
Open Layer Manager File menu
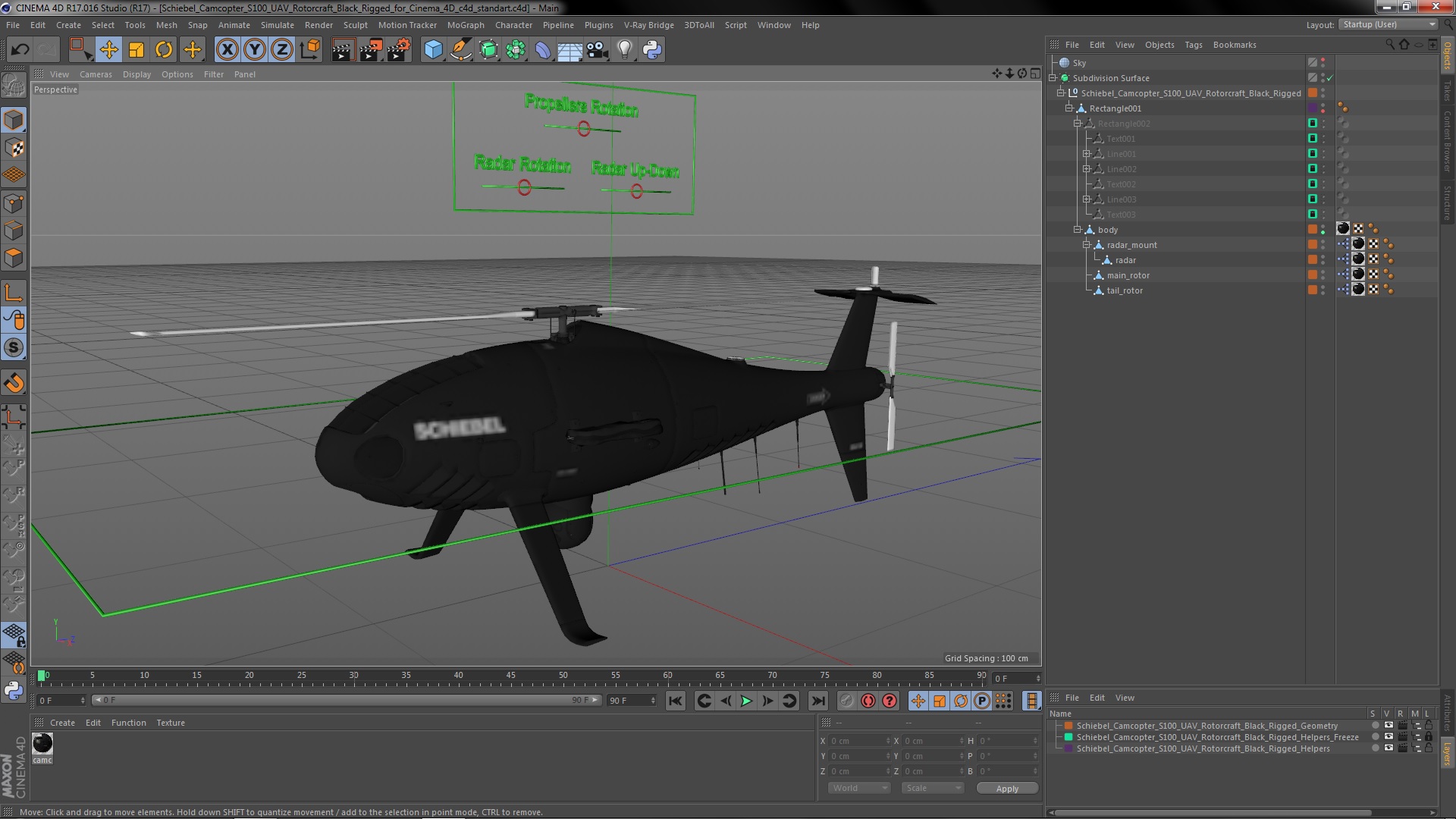coord(1072,698)
